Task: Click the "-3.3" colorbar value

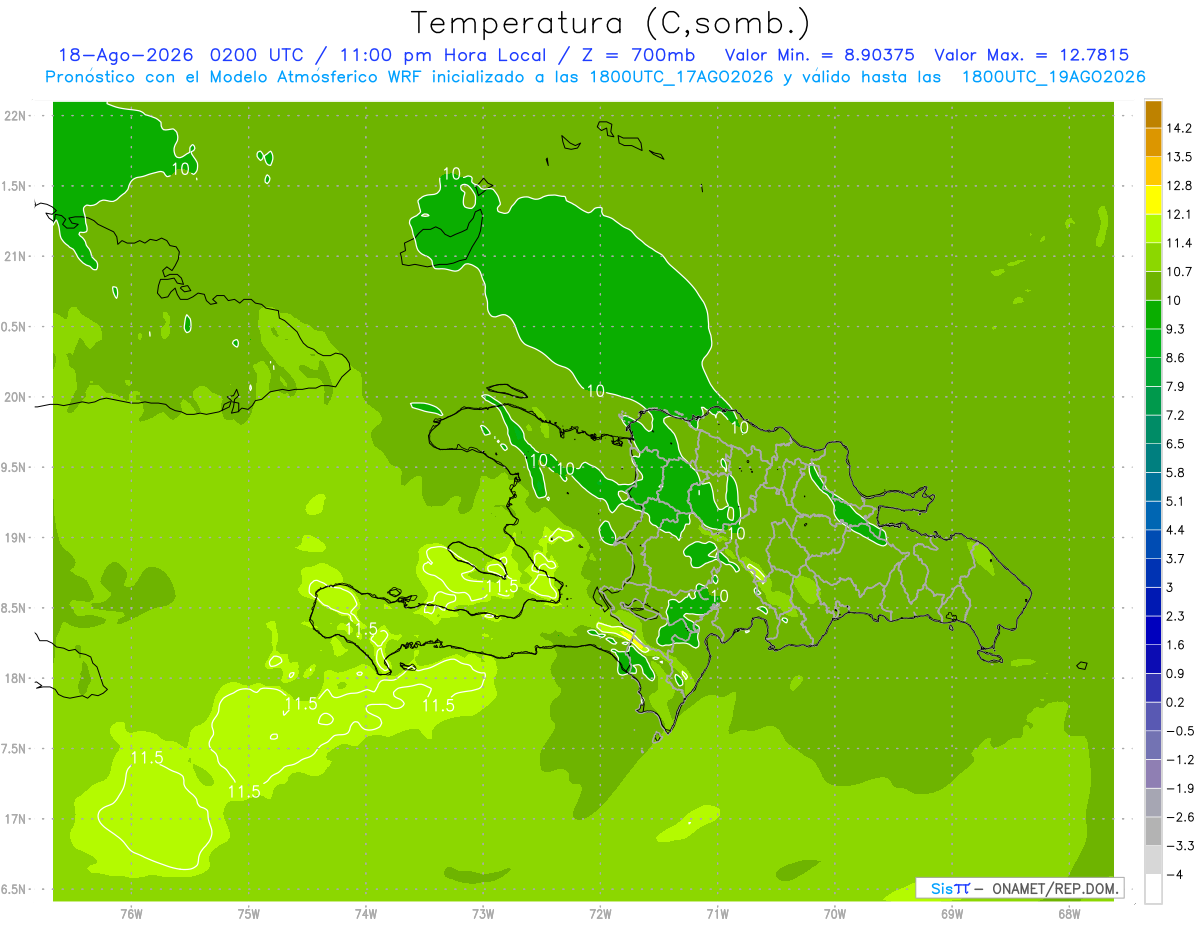Action: (1179, 846)
